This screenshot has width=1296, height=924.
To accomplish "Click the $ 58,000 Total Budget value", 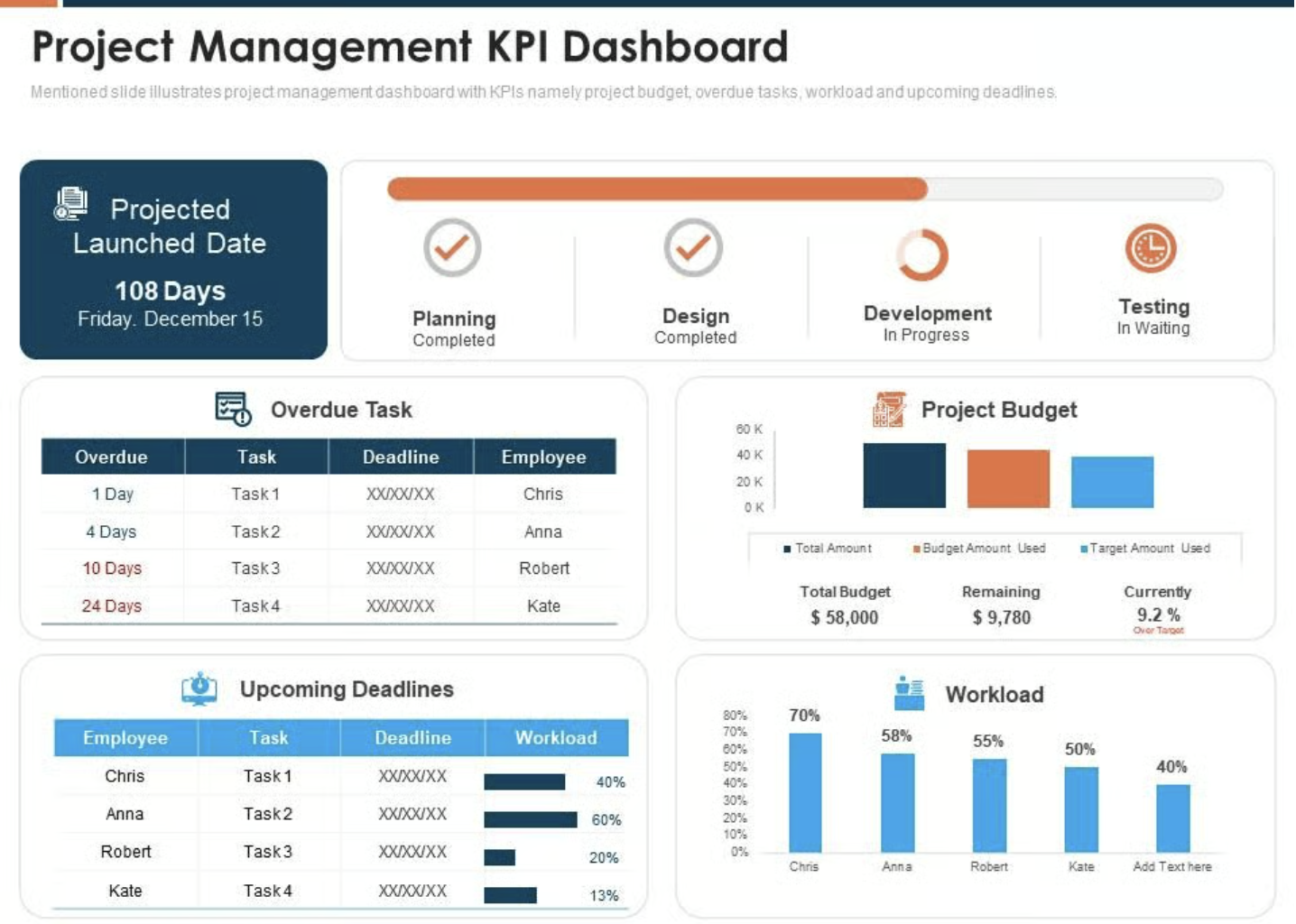I will pyautogui.click(x=844, y=618).
